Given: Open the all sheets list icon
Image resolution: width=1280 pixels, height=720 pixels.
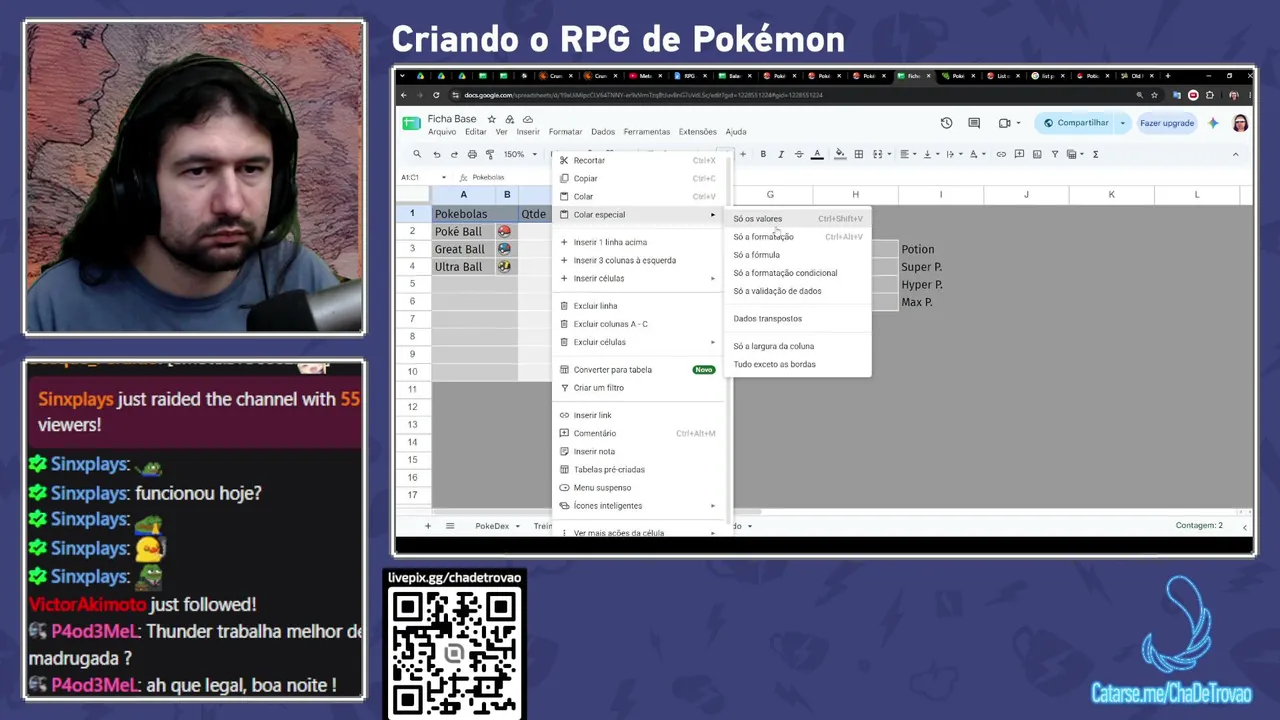Looking at the screenshot, I should [450, 526].
